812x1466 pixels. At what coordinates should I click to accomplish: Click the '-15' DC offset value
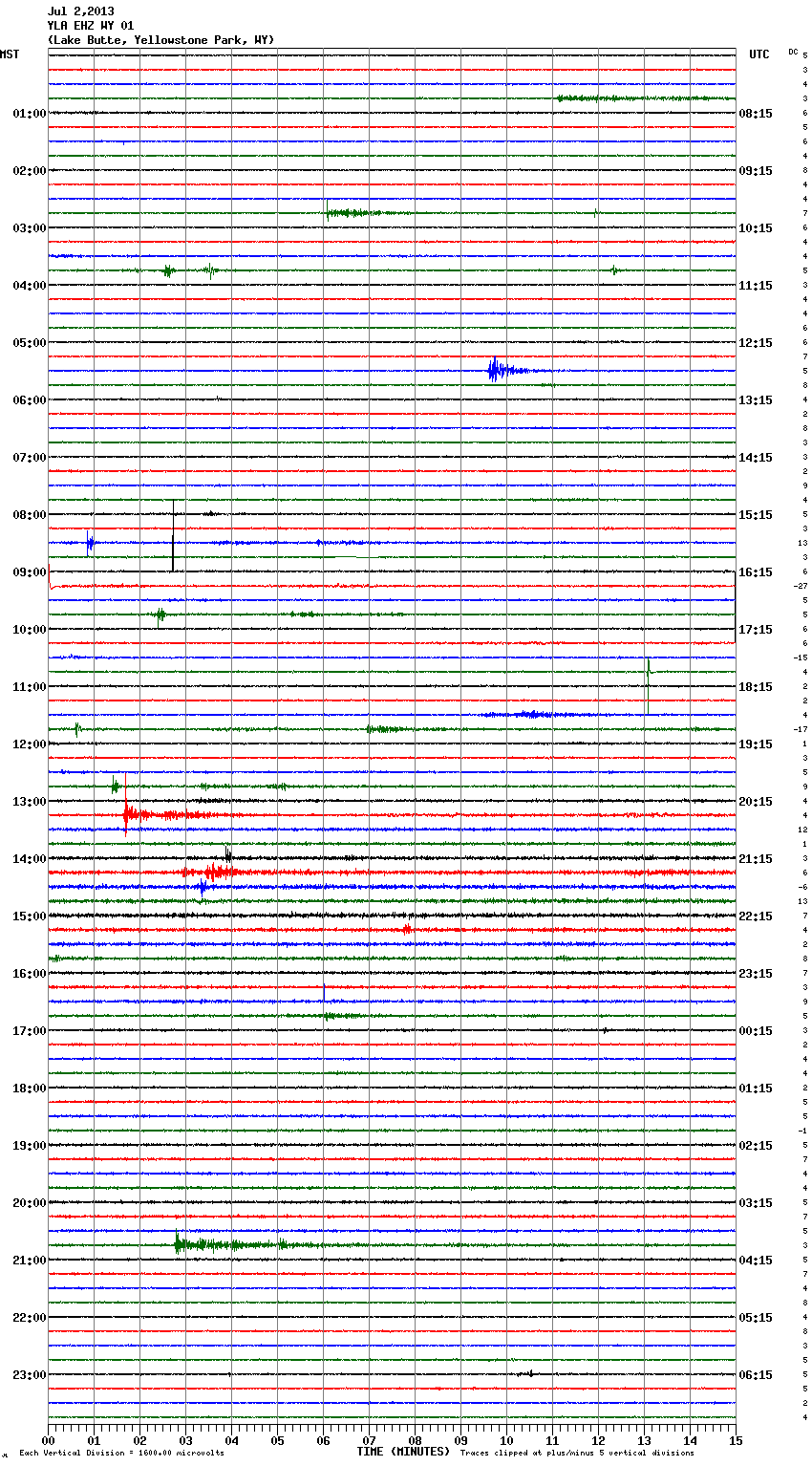801,658
